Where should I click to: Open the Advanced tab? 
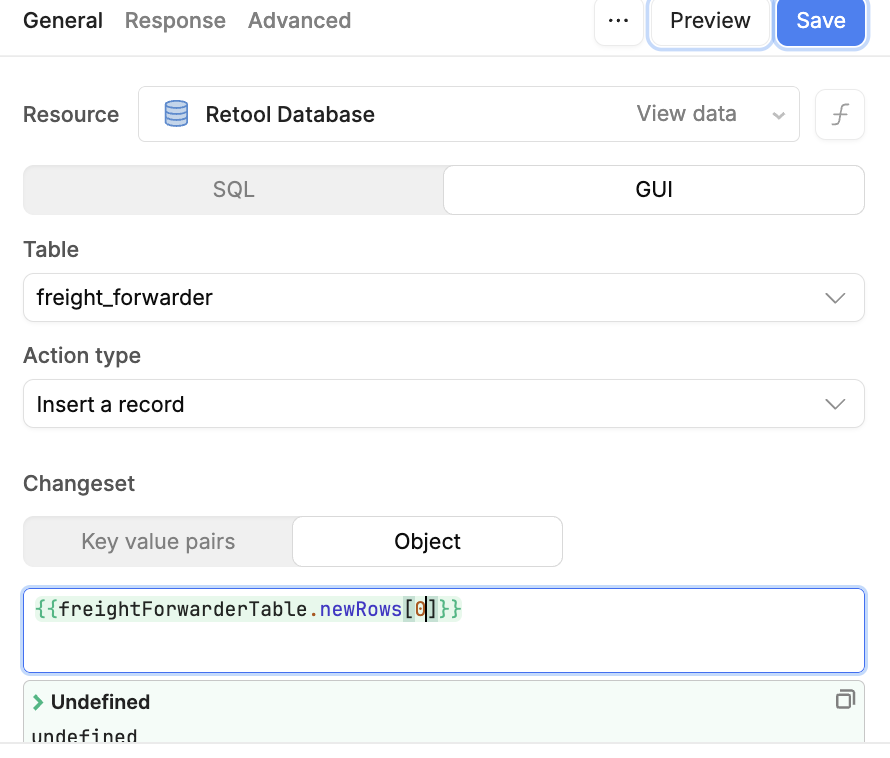click(300, 21)
